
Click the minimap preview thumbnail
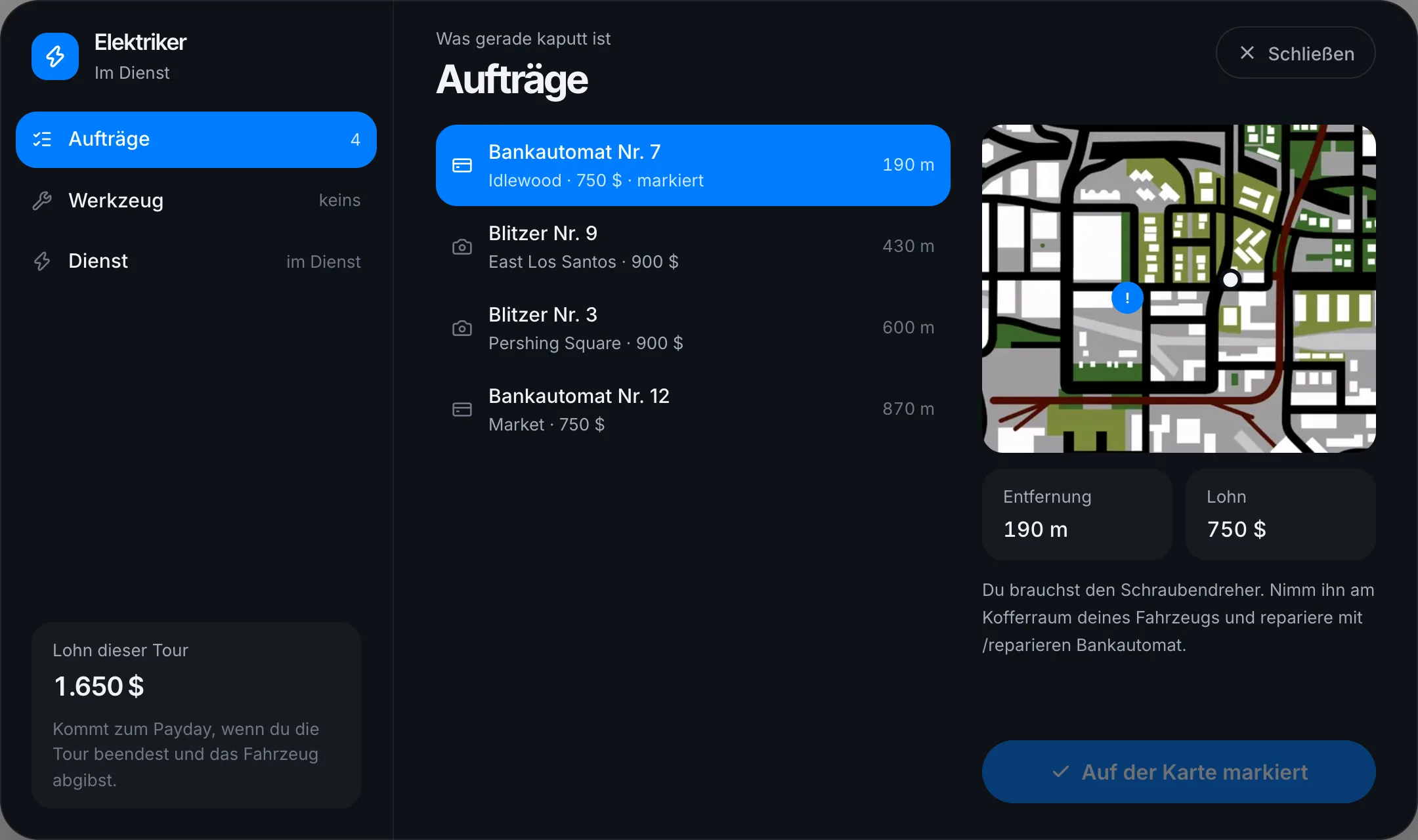pos(1179,289)
